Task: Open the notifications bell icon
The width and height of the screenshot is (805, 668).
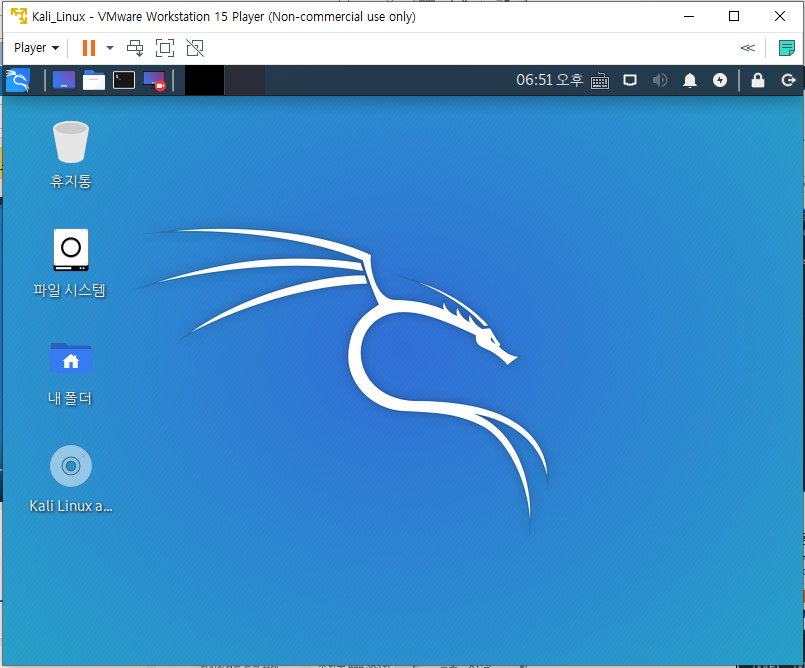Action: click(690, 80)
